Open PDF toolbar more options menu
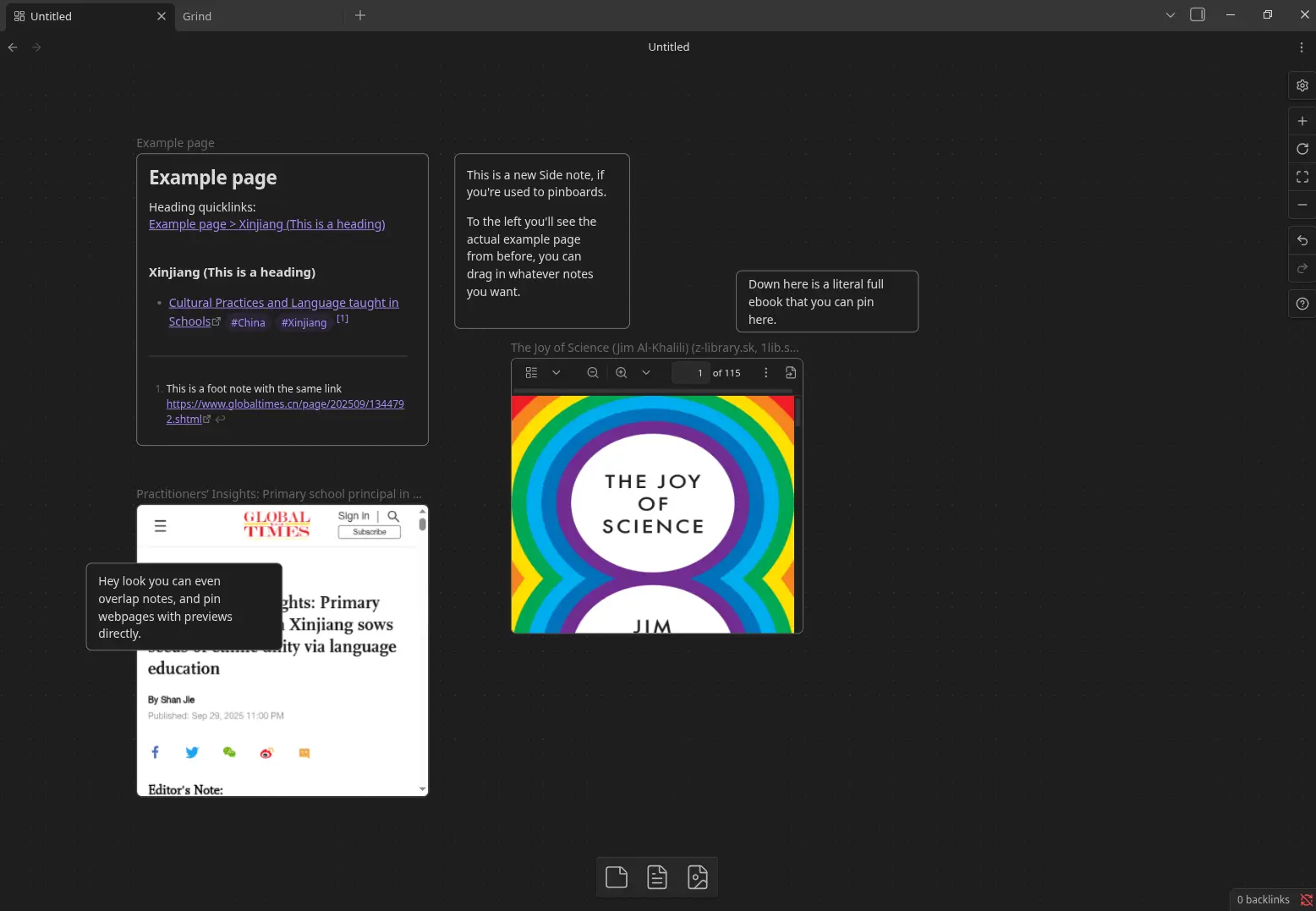The width and height of the screenshot is (1316, 911). pos(766,373)
